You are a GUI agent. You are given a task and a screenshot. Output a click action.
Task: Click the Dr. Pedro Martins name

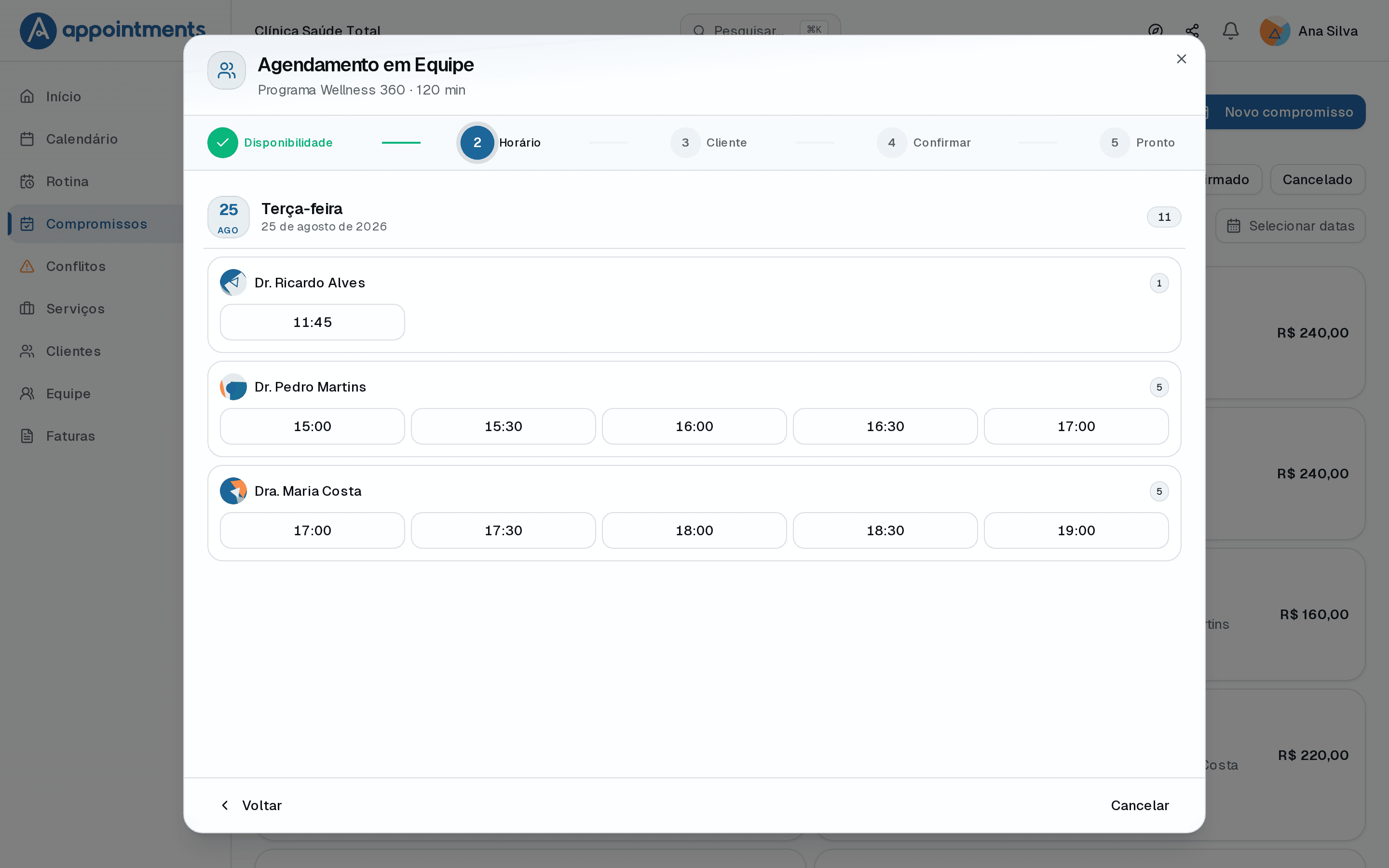310,387
